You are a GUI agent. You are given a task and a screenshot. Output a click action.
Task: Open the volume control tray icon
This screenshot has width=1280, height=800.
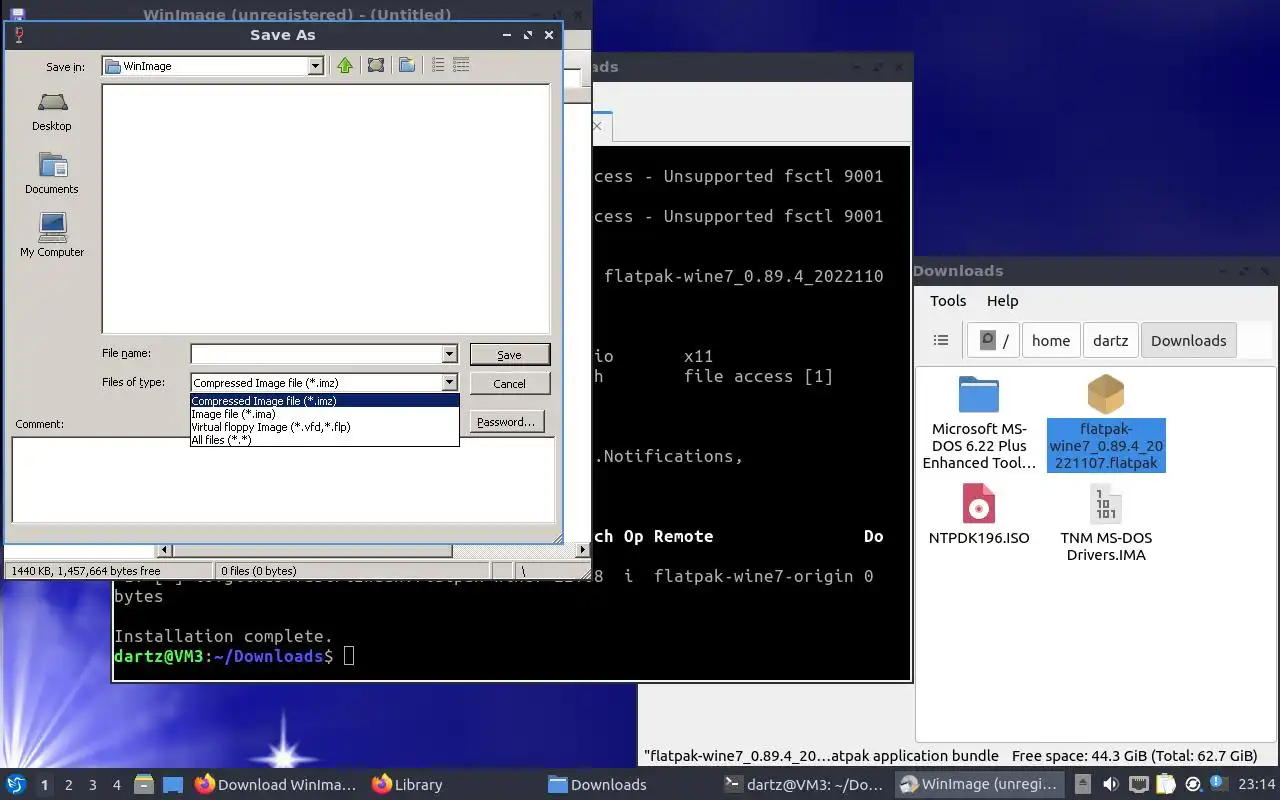[1111, 785]
